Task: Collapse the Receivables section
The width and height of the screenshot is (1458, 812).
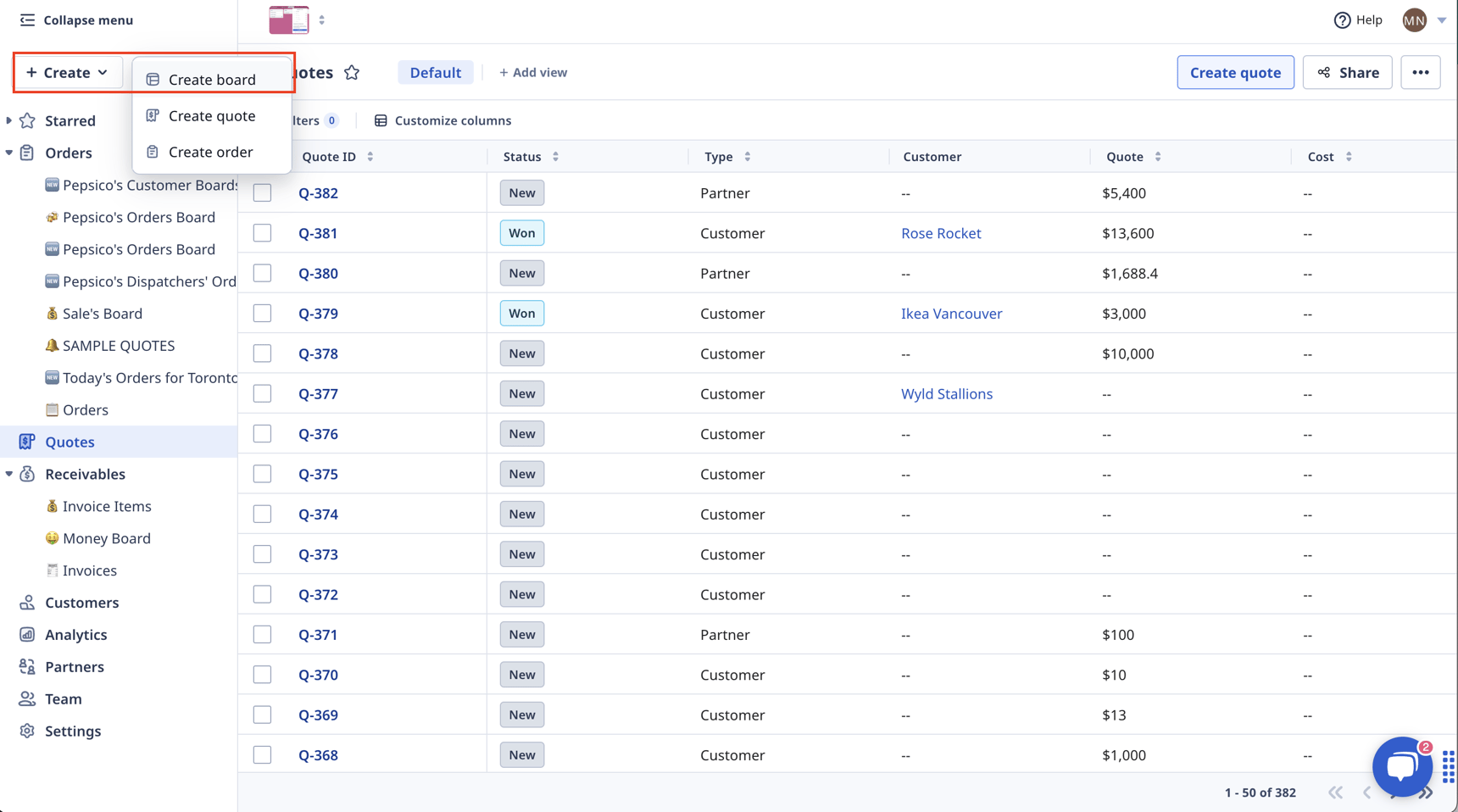Action: tap(8, 474)
